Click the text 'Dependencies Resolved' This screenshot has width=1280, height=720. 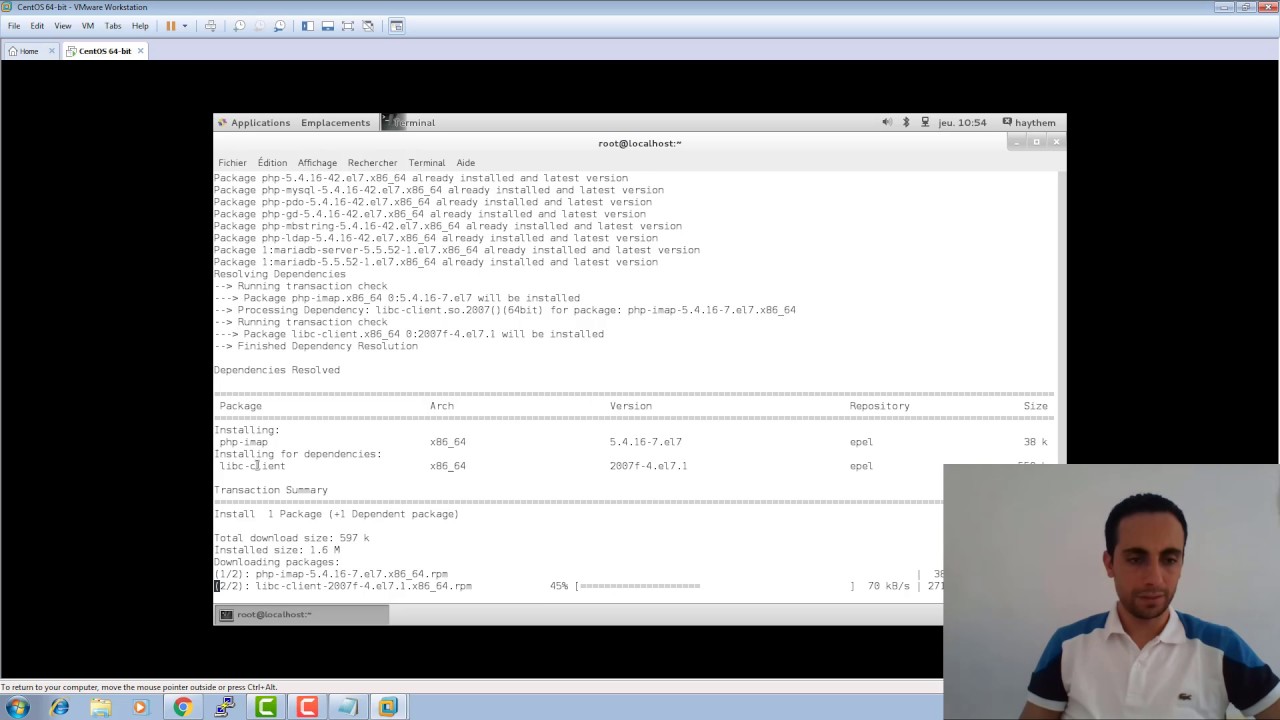[277, 370]
